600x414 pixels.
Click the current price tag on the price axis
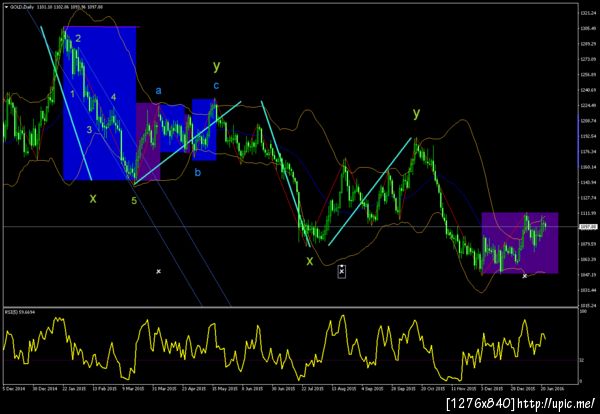coord(589,227)
